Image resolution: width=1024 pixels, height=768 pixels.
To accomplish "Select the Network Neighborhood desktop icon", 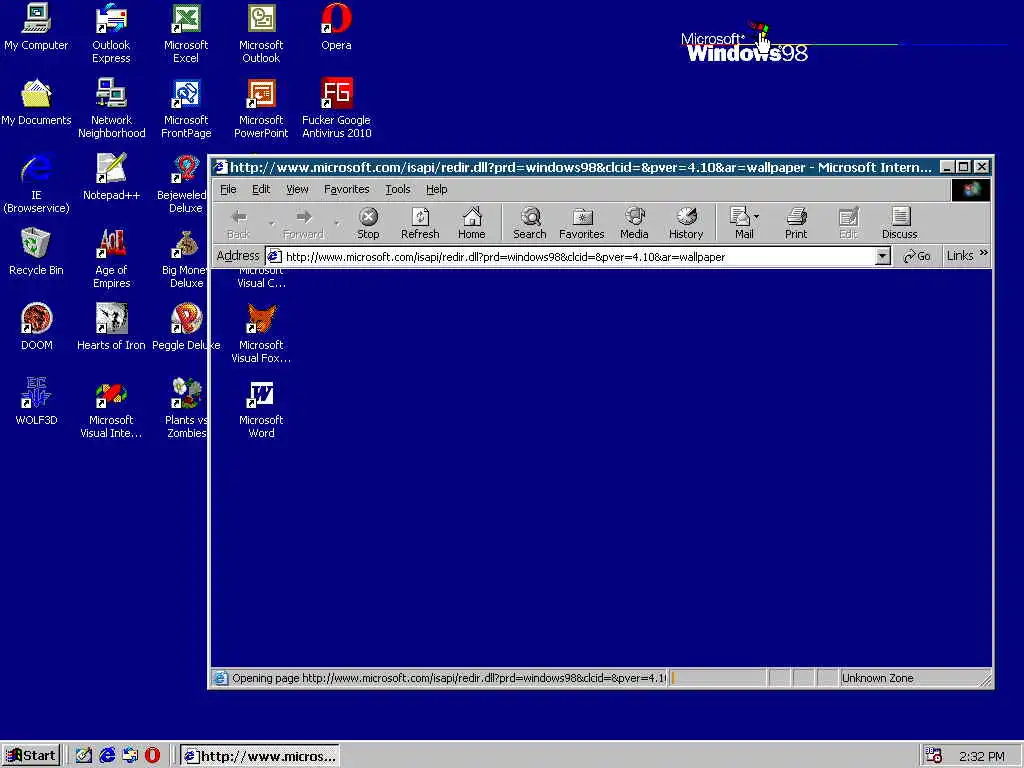I will (111, 108).
